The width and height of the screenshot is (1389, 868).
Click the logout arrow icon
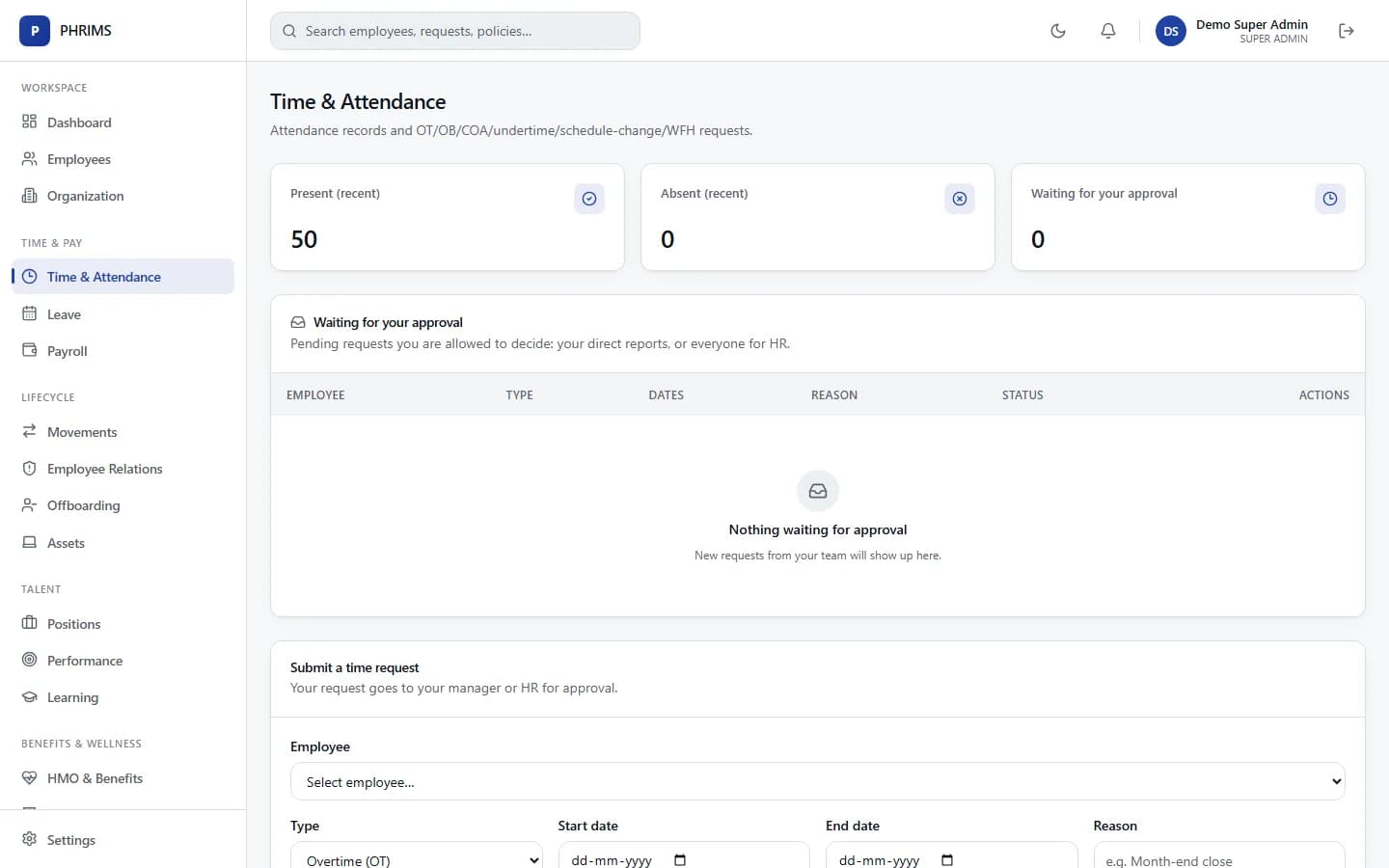click(1347, 31)
